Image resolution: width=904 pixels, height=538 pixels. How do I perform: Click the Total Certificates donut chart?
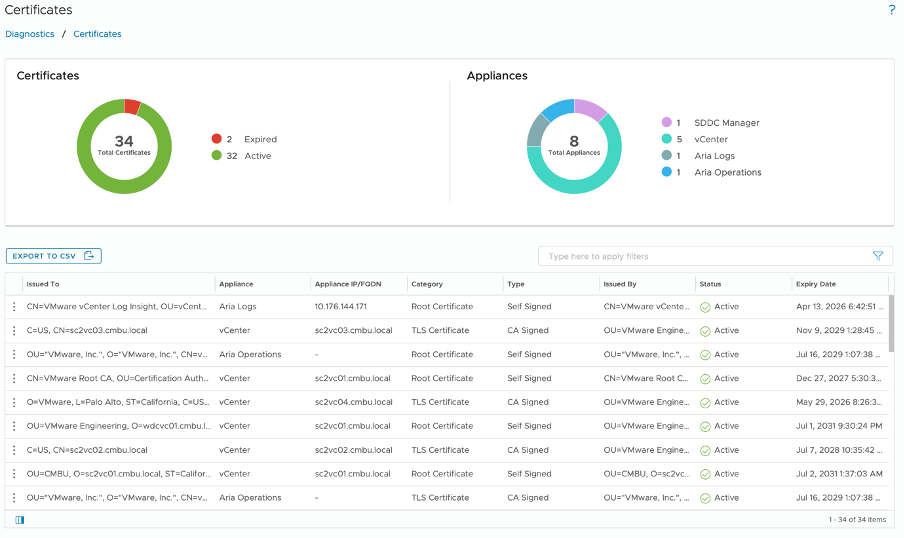coord(124,147)
